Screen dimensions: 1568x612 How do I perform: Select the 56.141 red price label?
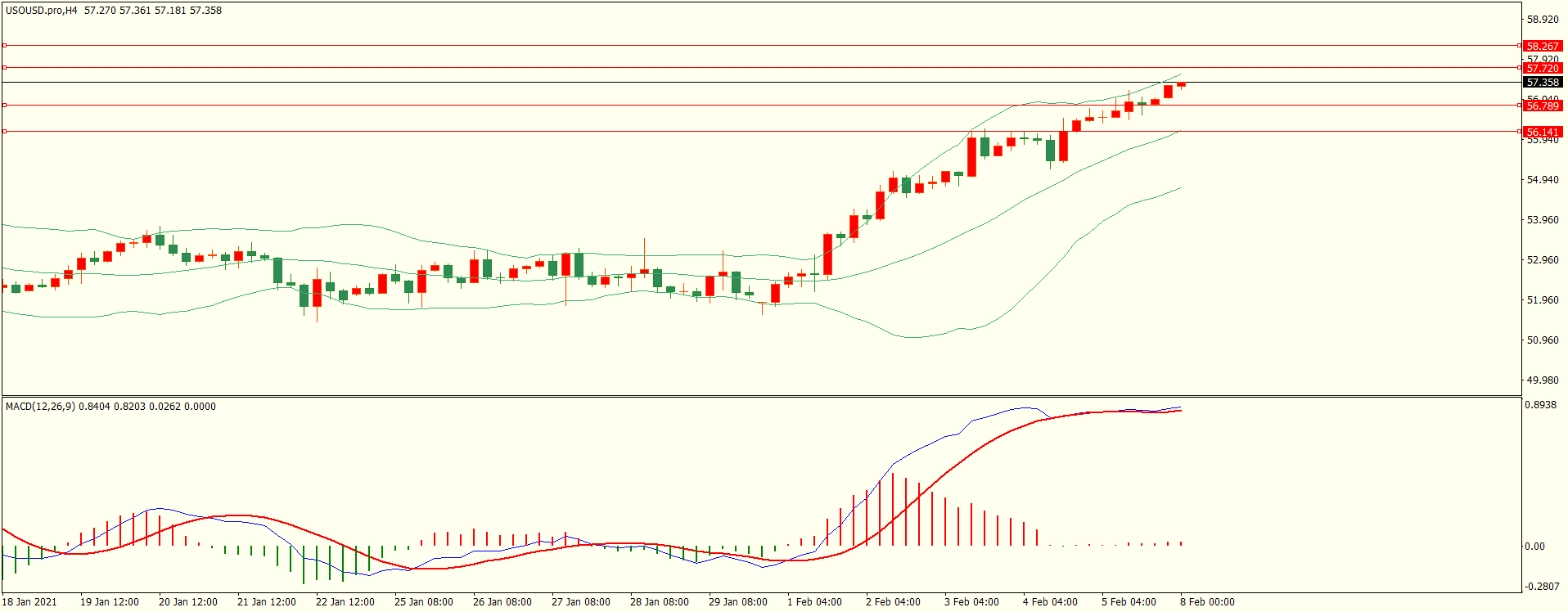[x=1543, y=132]
